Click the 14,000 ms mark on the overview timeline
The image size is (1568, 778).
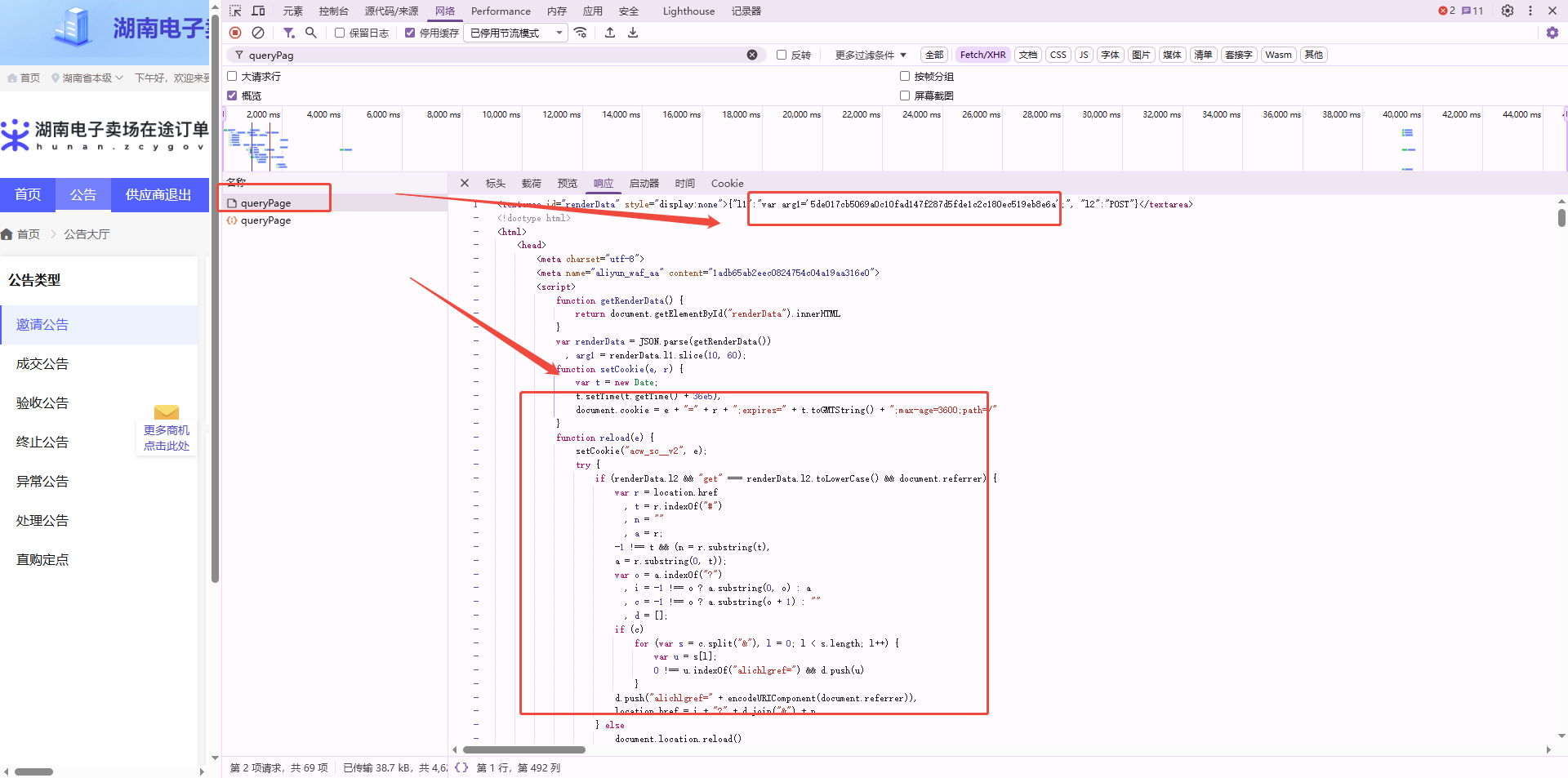621,114
